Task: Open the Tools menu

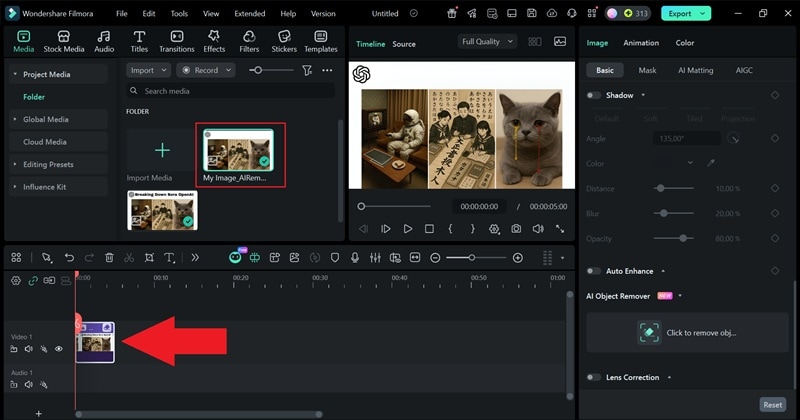Action: (179, 14)
